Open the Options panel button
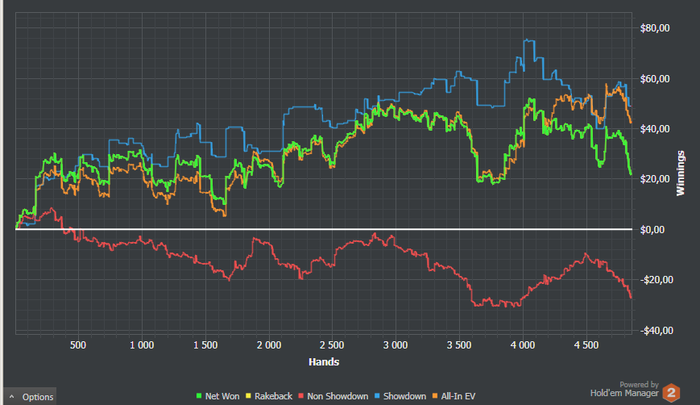The height and width of the screenshot is (405, 700). [x=30, y=397]
